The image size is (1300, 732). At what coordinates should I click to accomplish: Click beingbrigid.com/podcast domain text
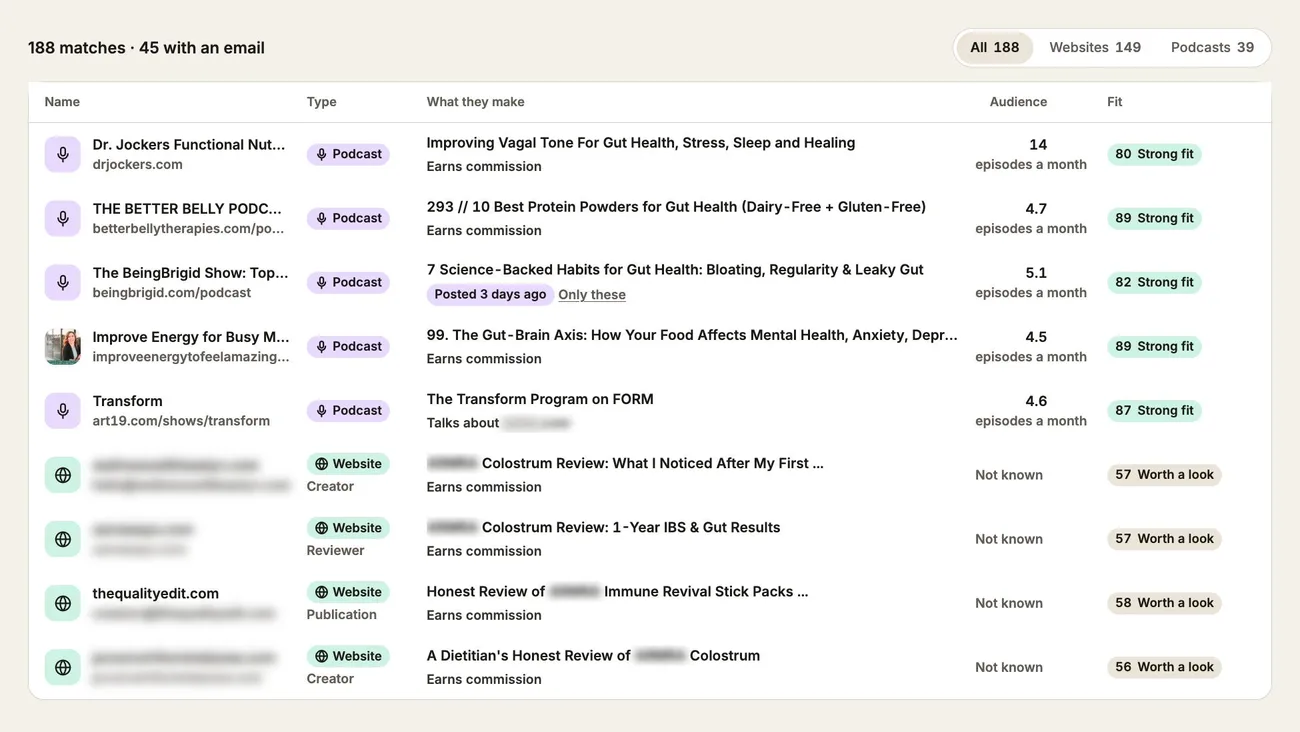click(x=172, y=293)
